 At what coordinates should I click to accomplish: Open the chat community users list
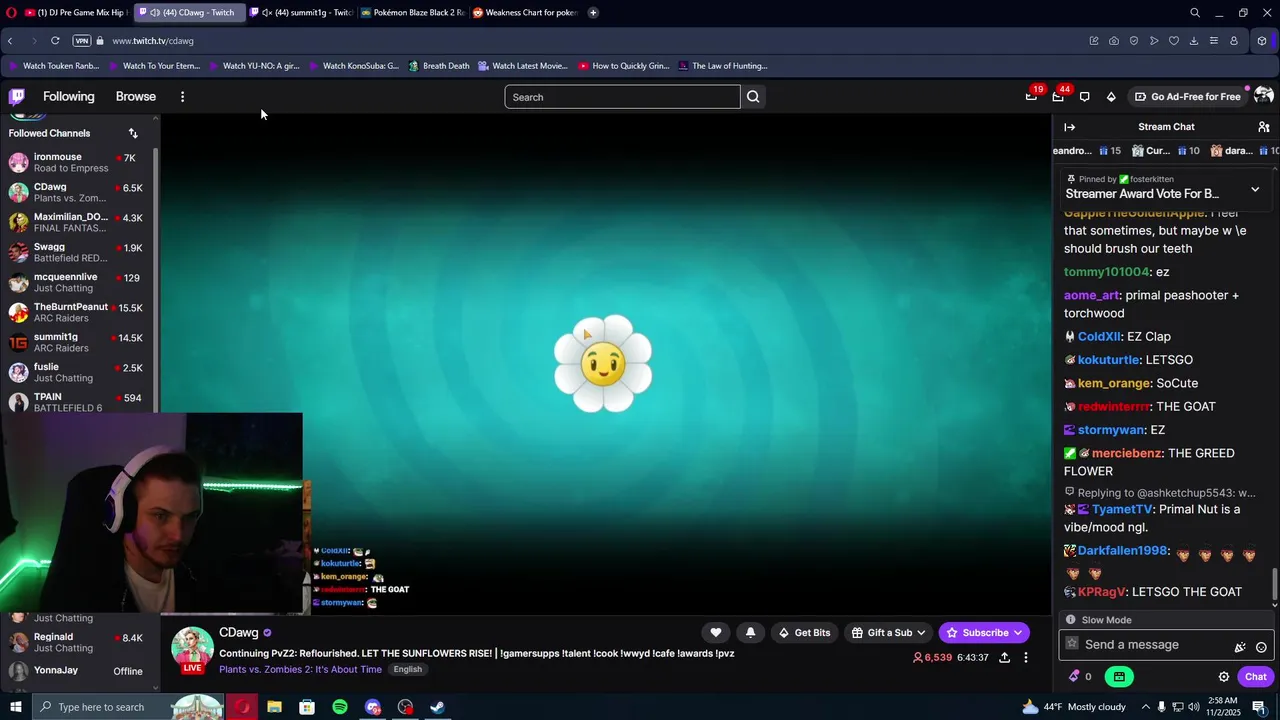(1264, 127)
